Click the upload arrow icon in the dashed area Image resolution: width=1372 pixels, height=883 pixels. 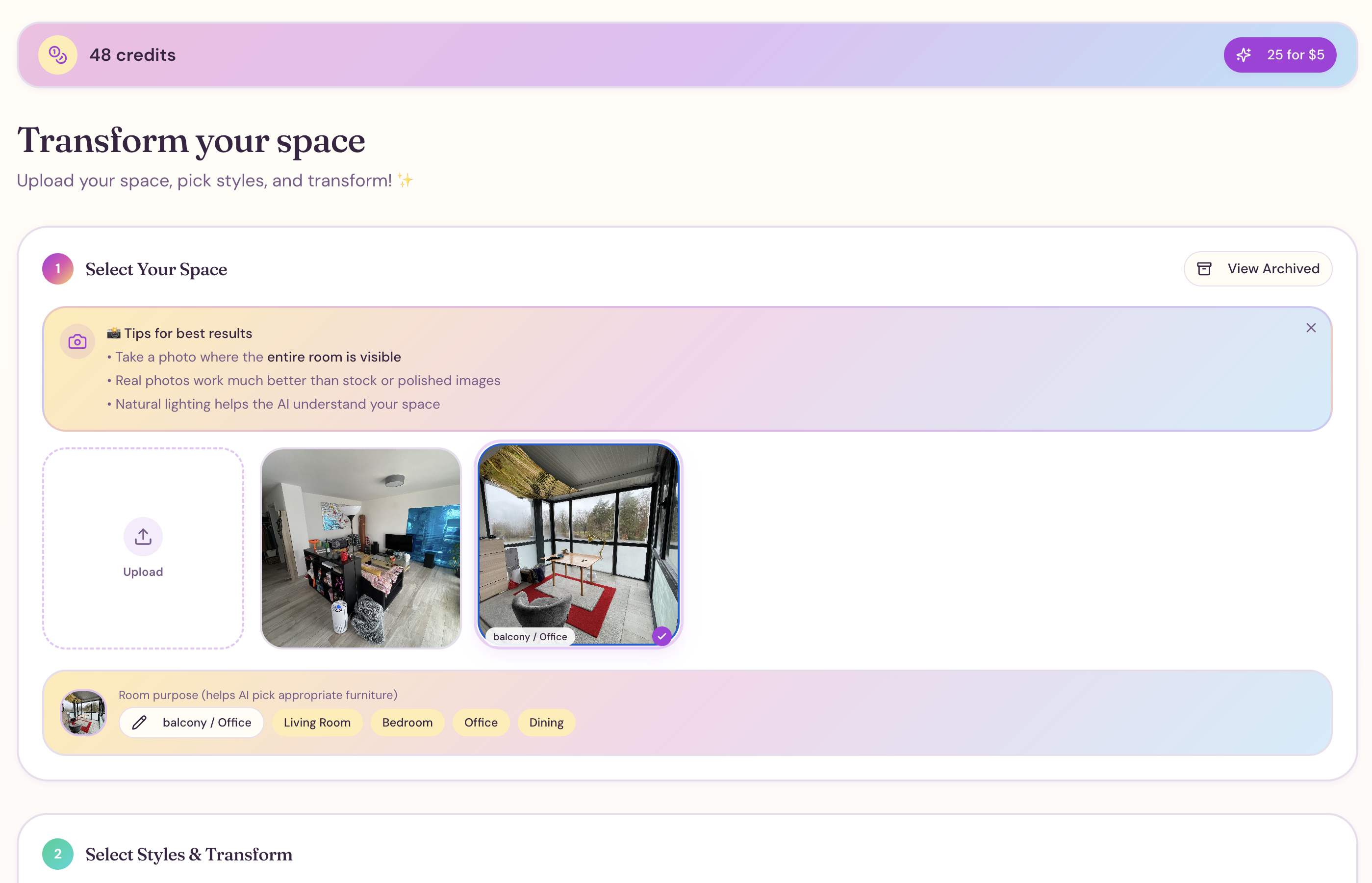[x=142, y=537]
